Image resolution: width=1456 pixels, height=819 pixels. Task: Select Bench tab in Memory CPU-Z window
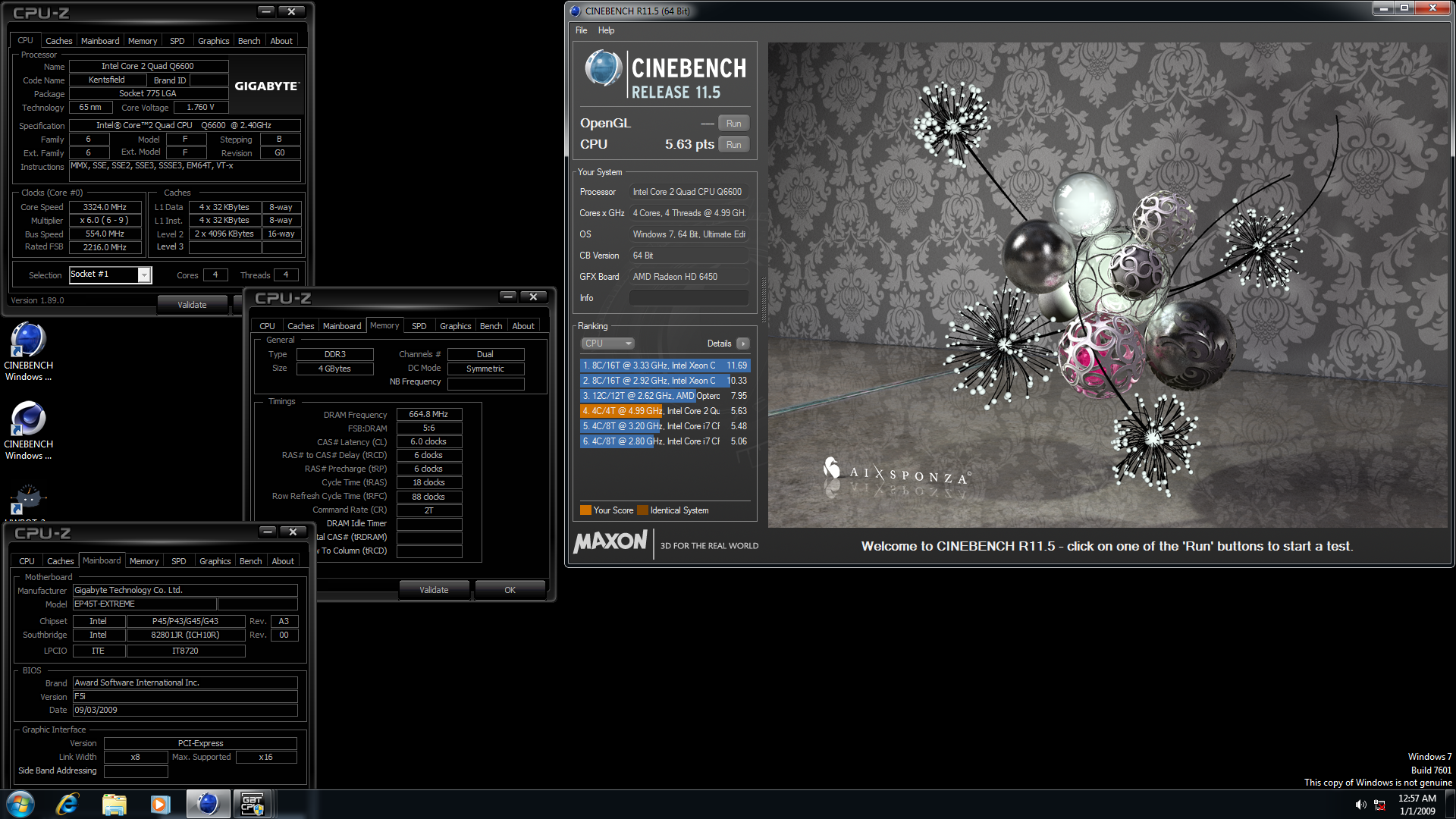[491, 326]
